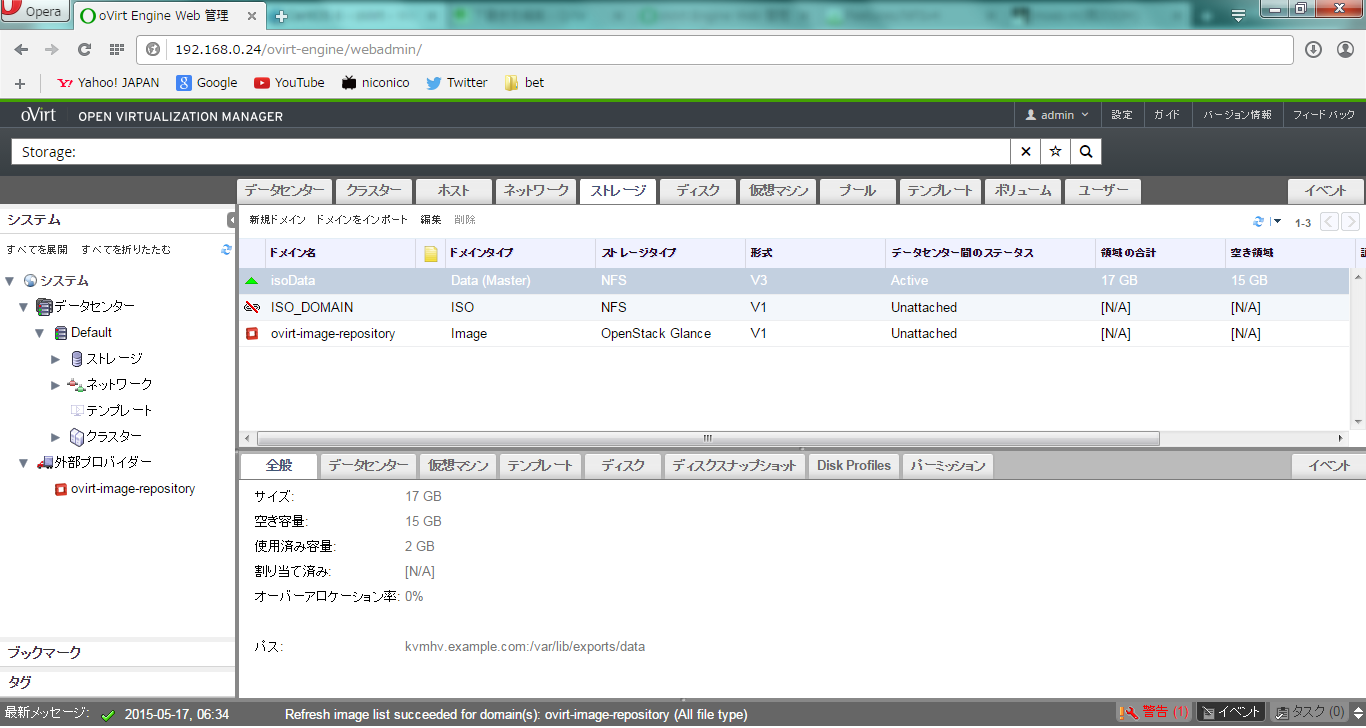
Task: Select ovirt-image-repository in the tree
Action: [133, 489]
